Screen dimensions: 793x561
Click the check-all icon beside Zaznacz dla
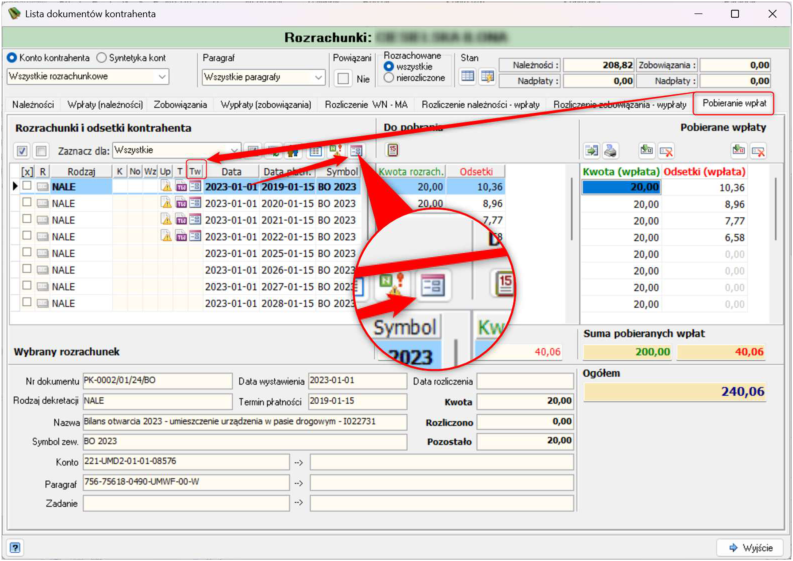tap(22, 150)
